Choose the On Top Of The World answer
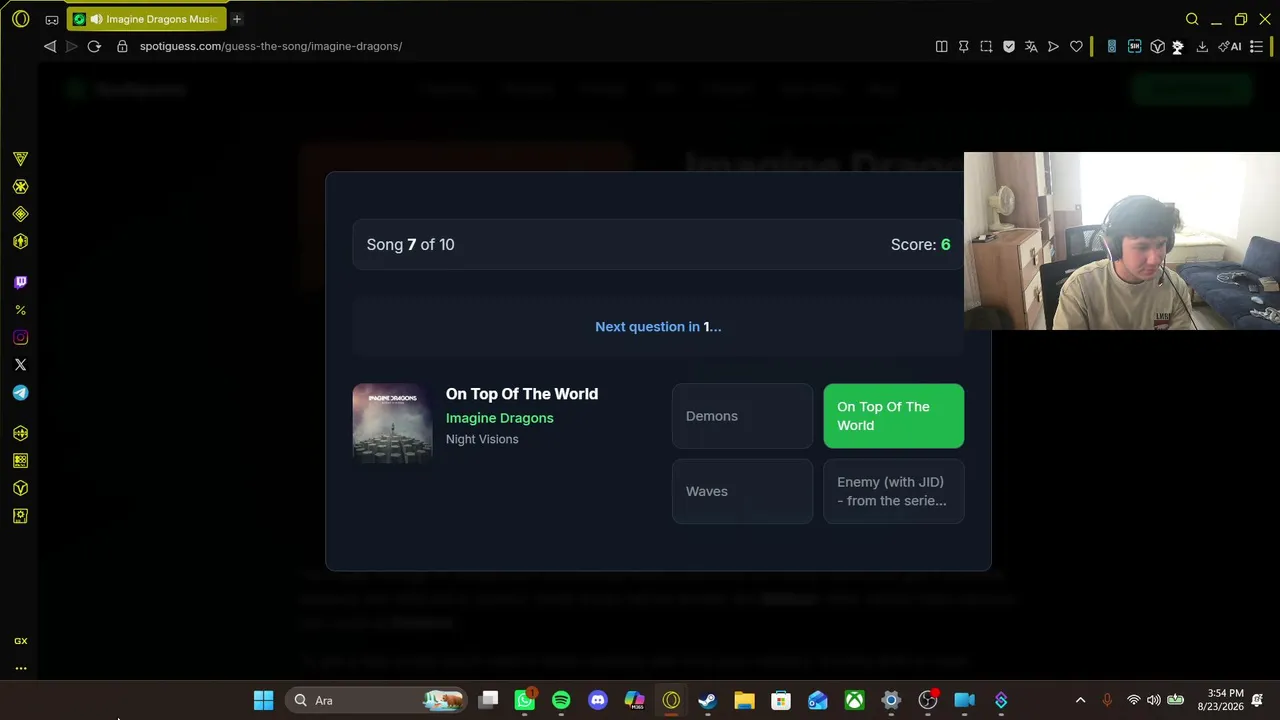The height and width of the screenshot is (720, 1280). pos(893,416)
